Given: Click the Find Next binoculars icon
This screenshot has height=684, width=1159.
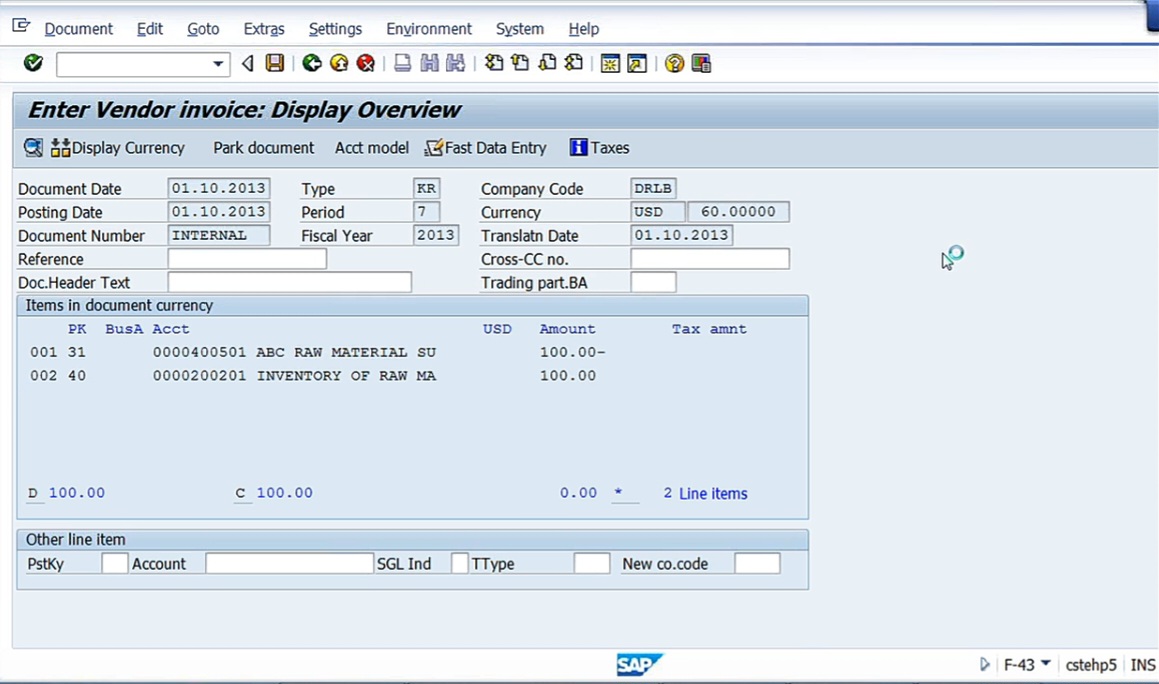Looking at the screenshot, I should pyautogui.click(x=456, y=64).
